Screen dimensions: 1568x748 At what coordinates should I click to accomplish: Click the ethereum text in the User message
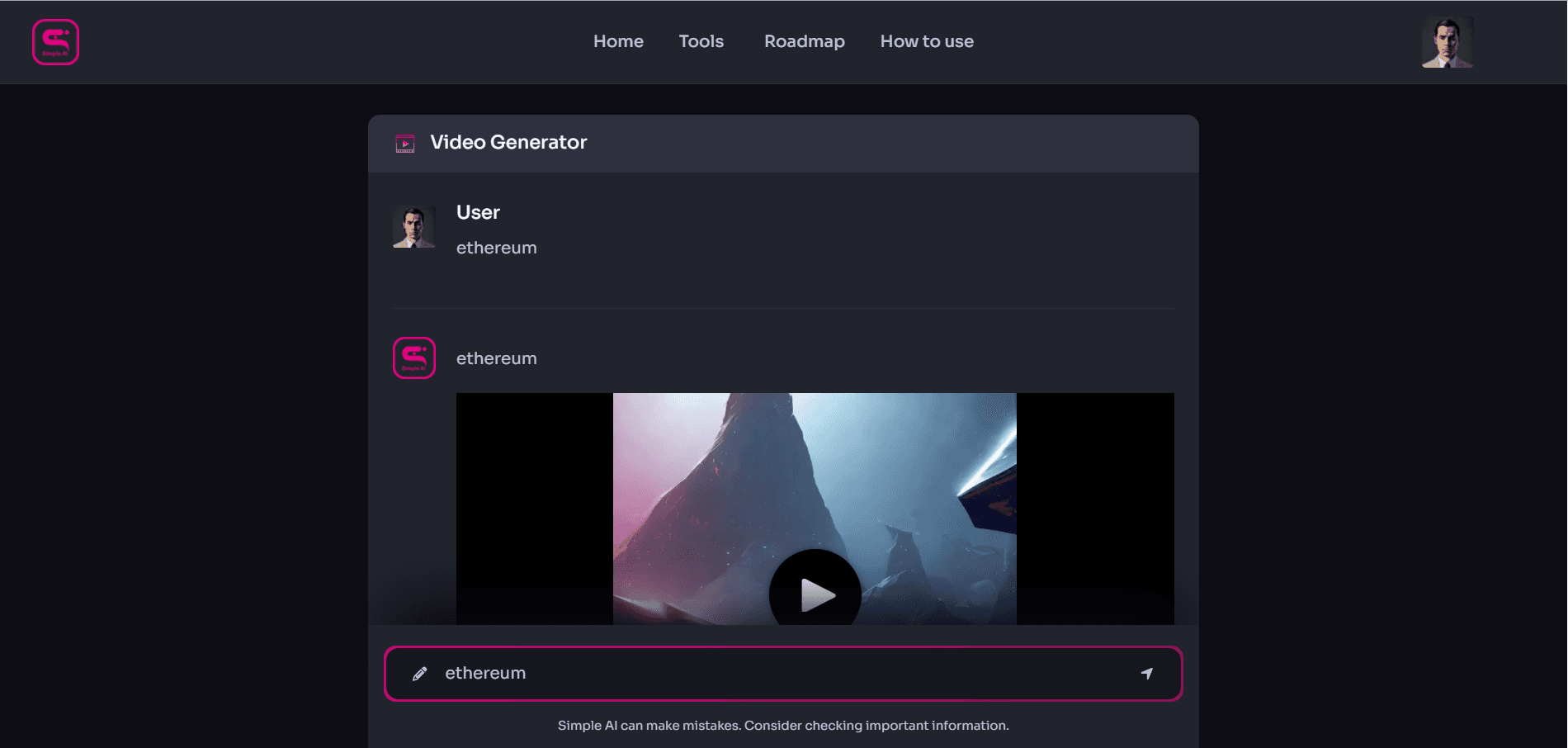coord(496,247)
